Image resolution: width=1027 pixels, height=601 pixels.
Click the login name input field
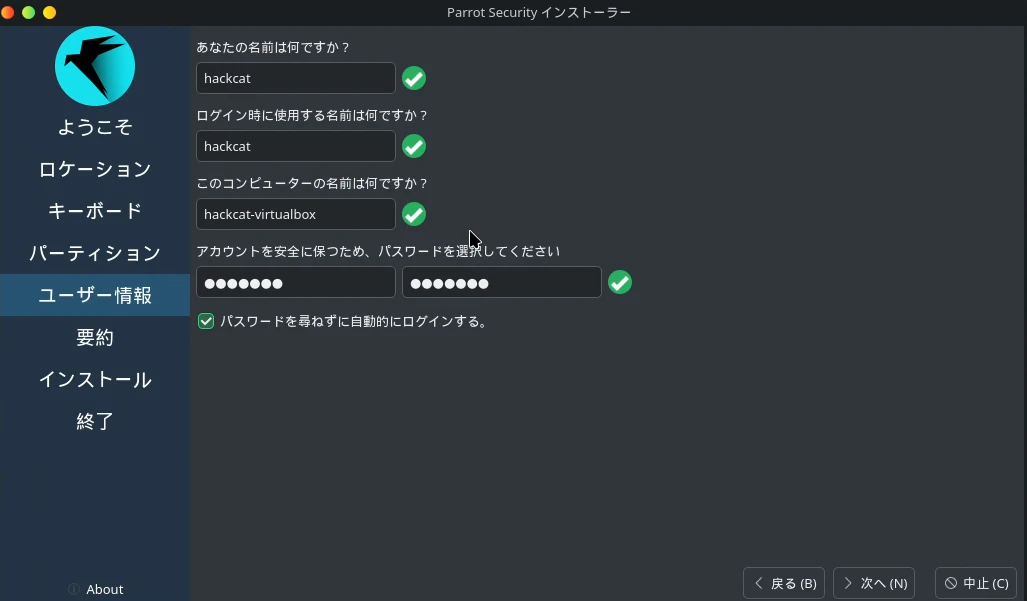[296, 146]
